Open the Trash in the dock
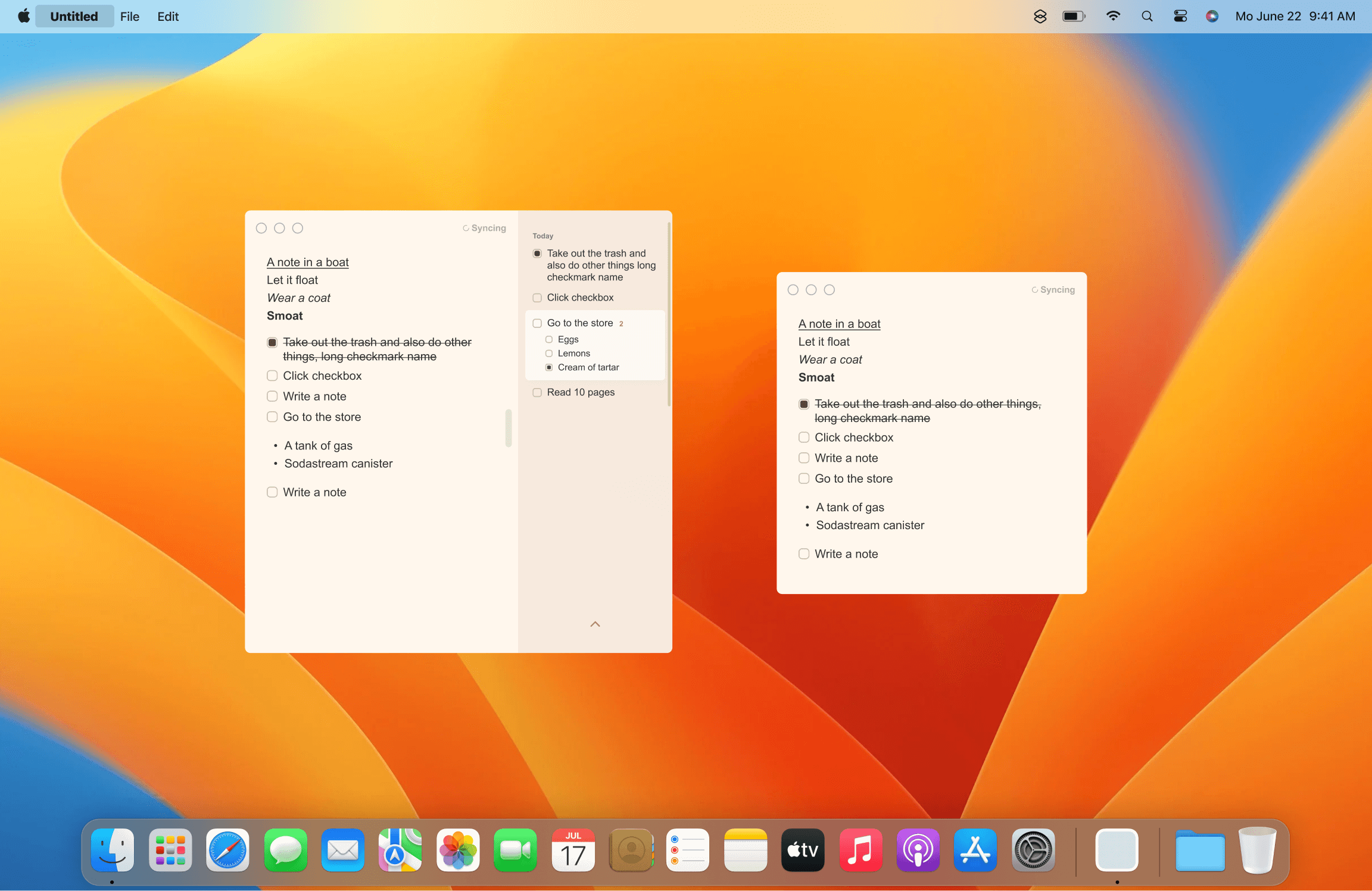Viewport: 1372px width, 891px height. tap(1257, 850)
